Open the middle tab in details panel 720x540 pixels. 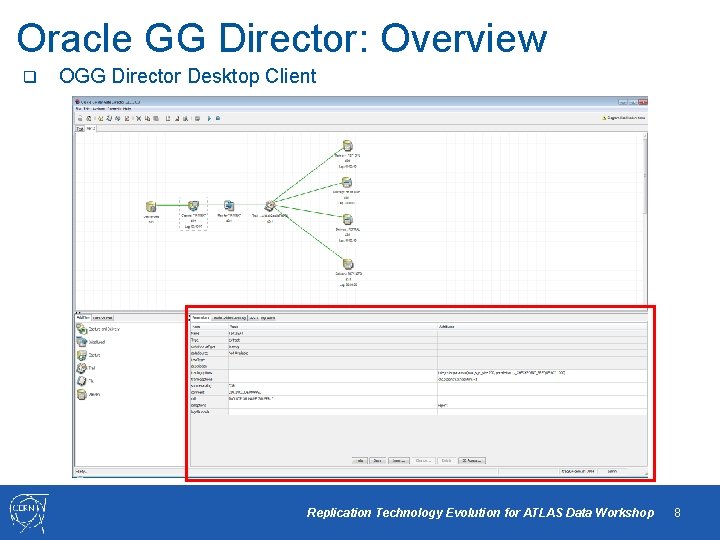[x=230, y=317]
